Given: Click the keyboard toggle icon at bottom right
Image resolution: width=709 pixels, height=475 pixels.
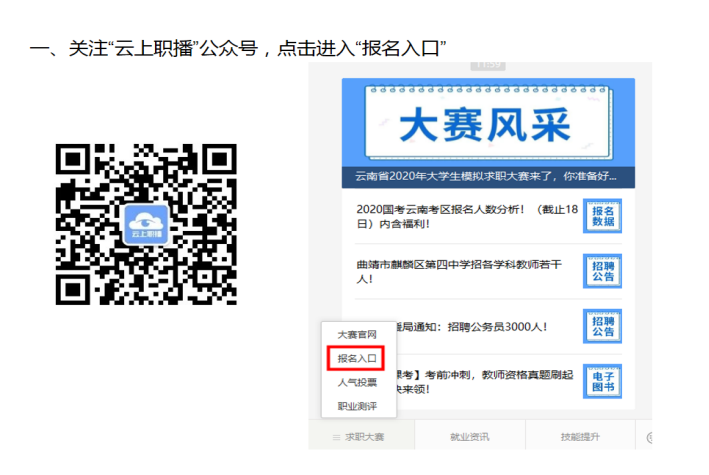Looking at the screenshot, I should 649,437.
